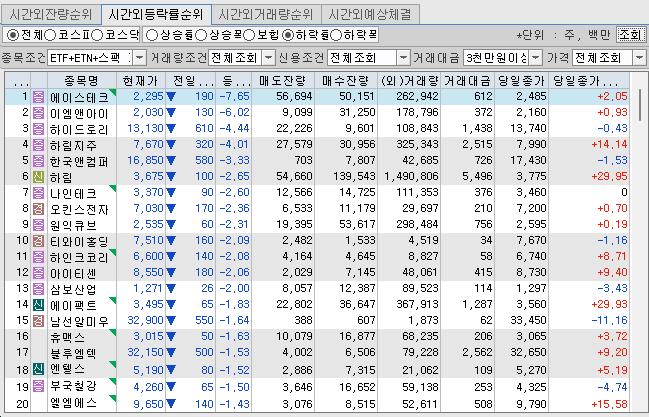Sort by 거래대금 column header
This screenshot has width=649, height=417.
point(467,81)
